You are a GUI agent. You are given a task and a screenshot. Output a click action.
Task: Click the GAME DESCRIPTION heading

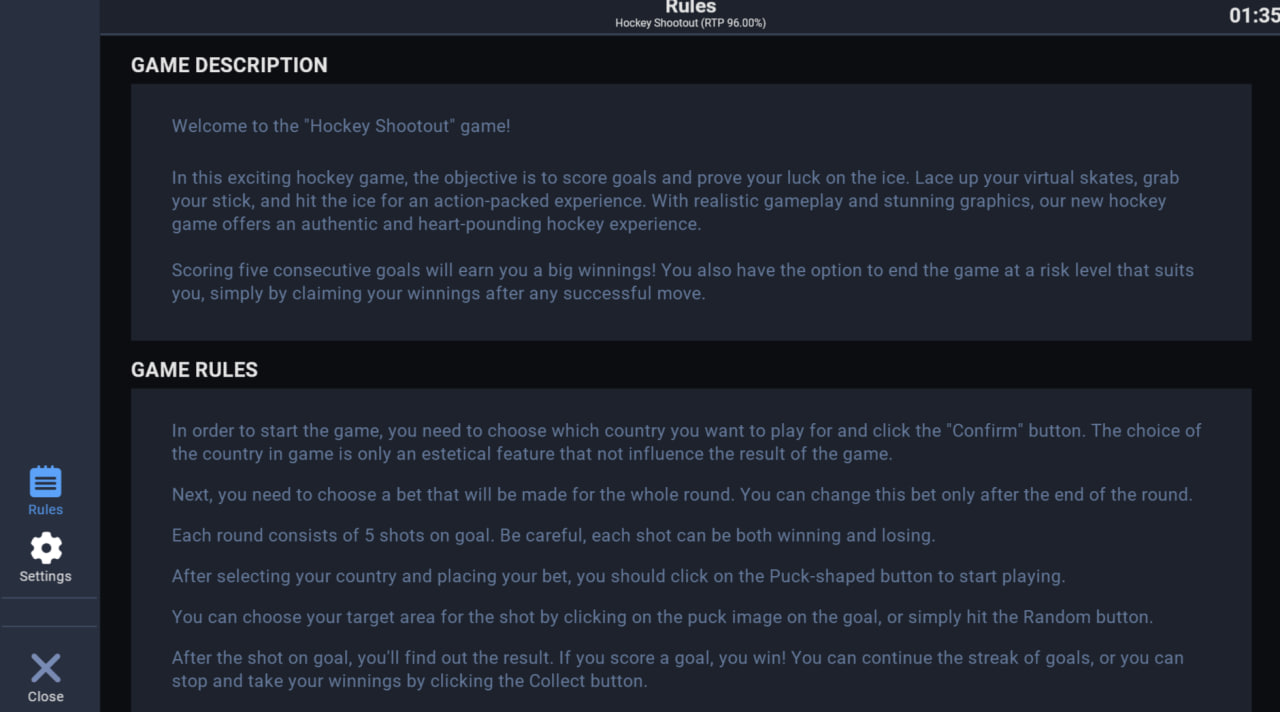tap(229, 65)
